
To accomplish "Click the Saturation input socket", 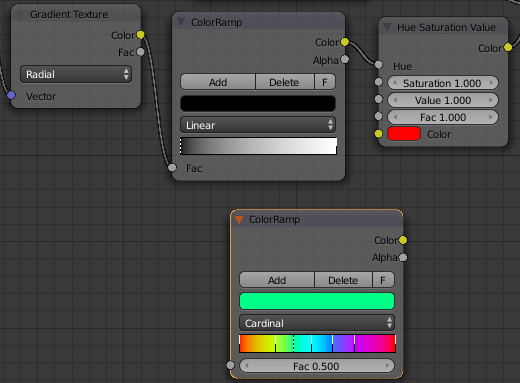I will pyautogui.click(x=378, y=82).
